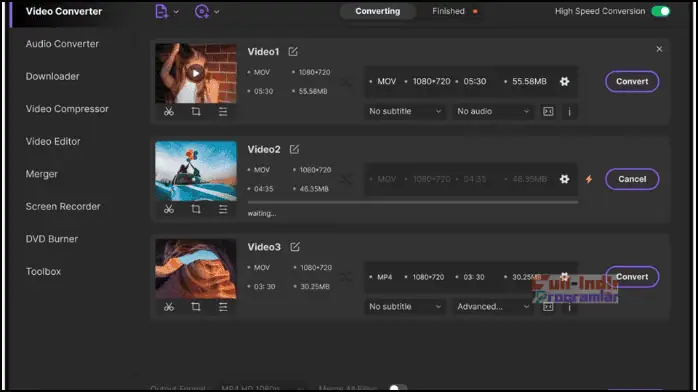Click the Add DVD disc icon
698x392 pixels.
(x=202, y=12)
